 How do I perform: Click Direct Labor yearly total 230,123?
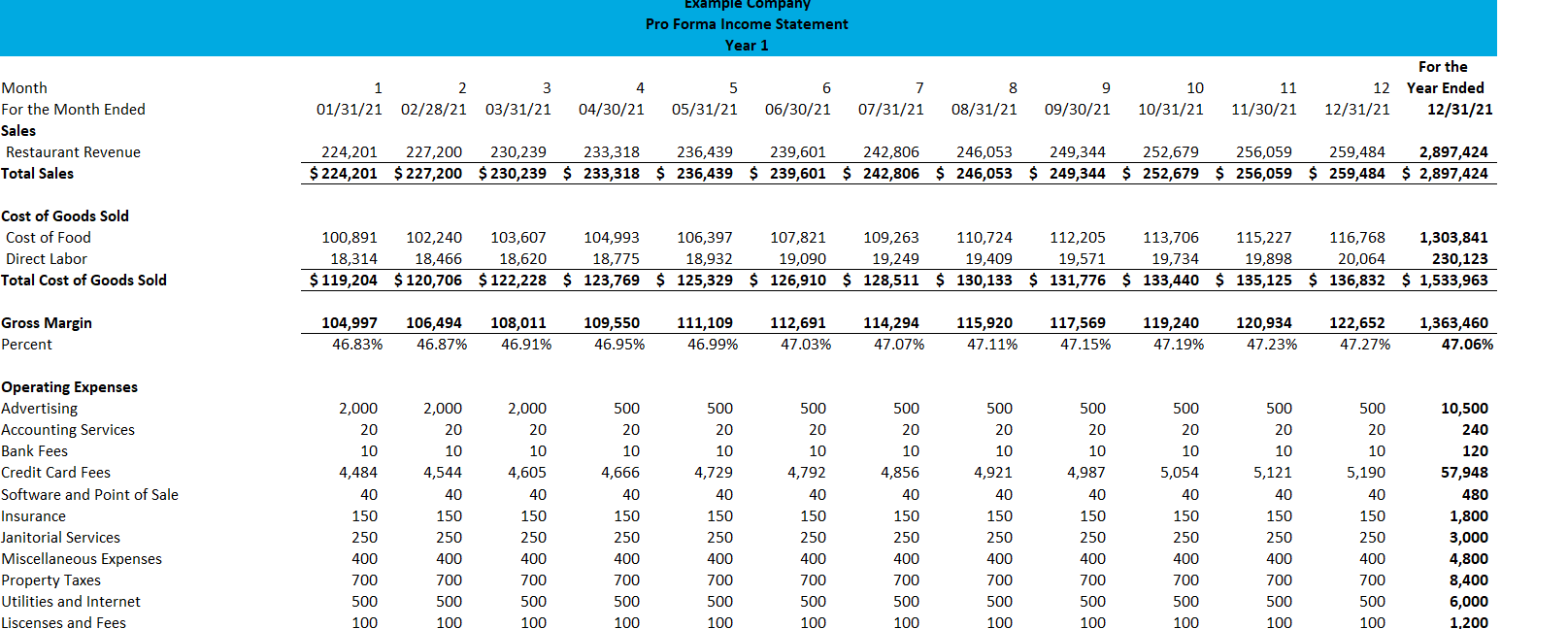(x=1460, y=259)
